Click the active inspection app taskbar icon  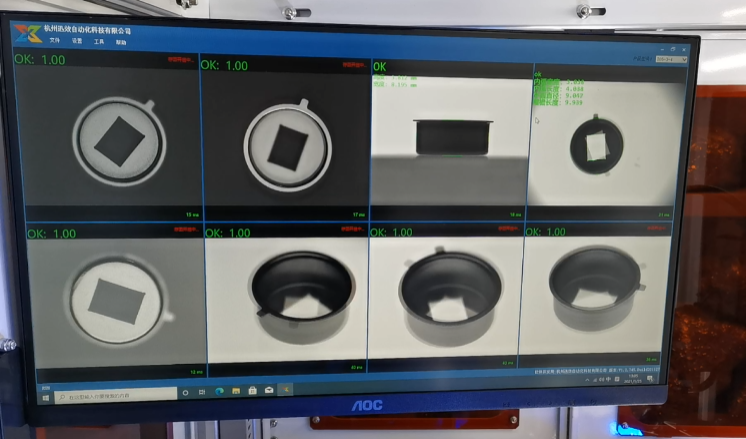(285, 390)
